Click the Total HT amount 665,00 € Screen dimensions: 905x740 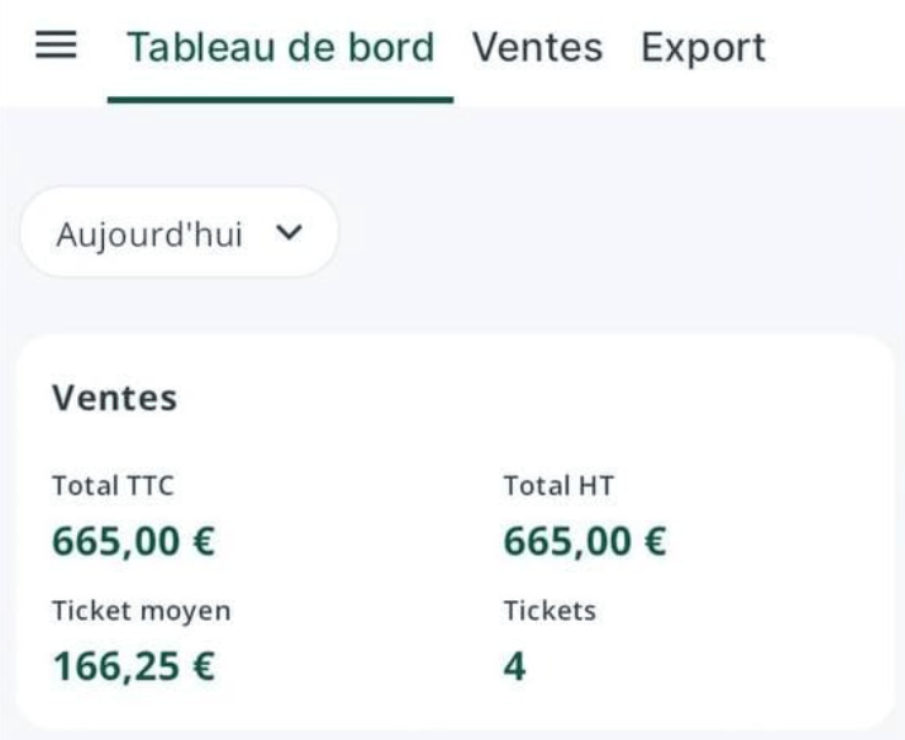(584, 542)
